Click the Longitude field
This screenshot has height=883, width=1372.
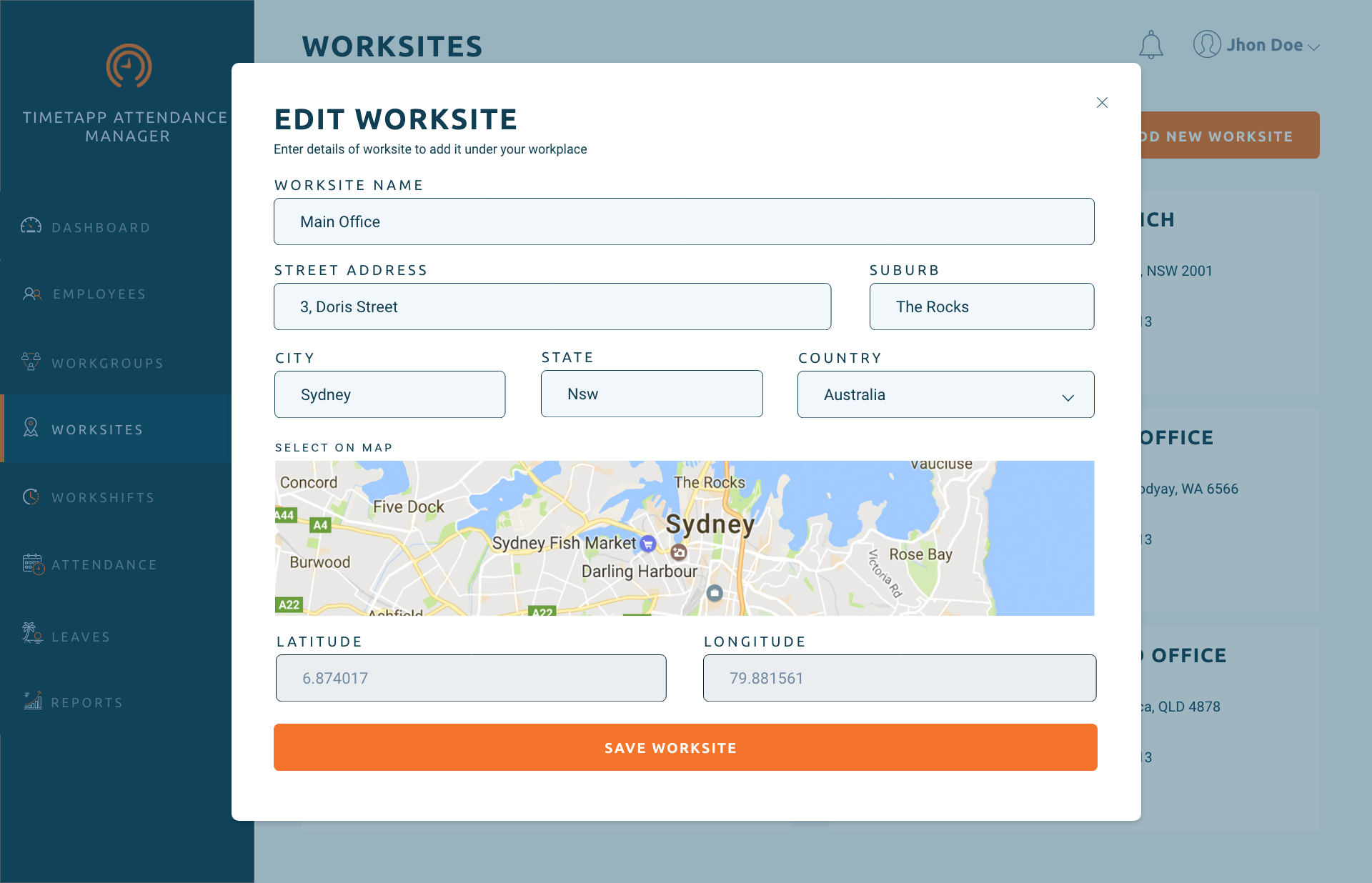[900, 678]
